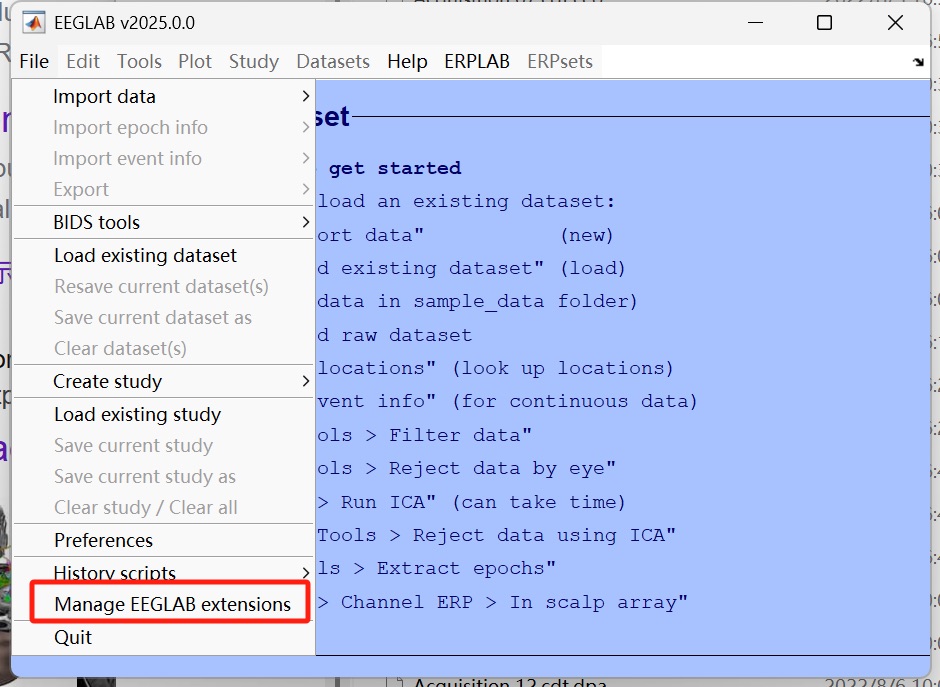The image size is (940, 687).
Task: Open the Help menu
Action: click(x=406, y=61)
